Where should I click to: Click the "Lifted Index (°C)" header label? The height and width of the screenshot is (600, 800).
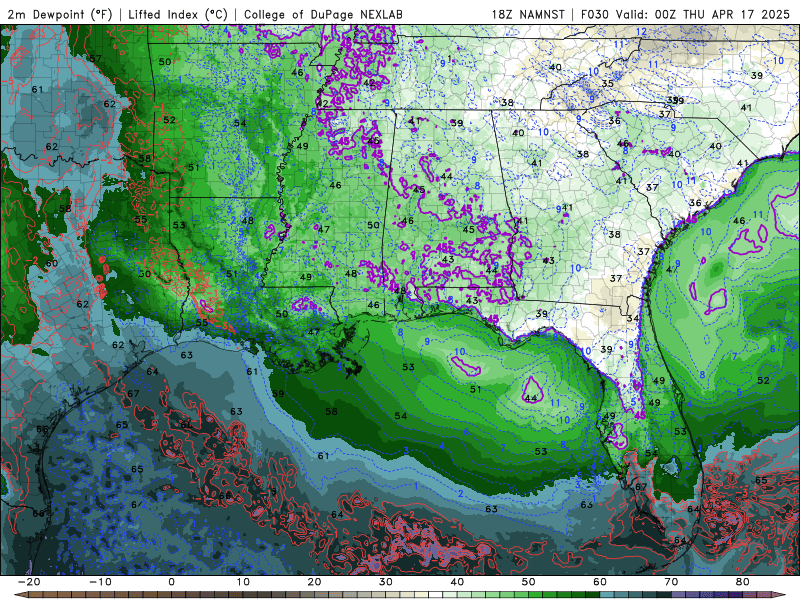(x=178, y=14)
